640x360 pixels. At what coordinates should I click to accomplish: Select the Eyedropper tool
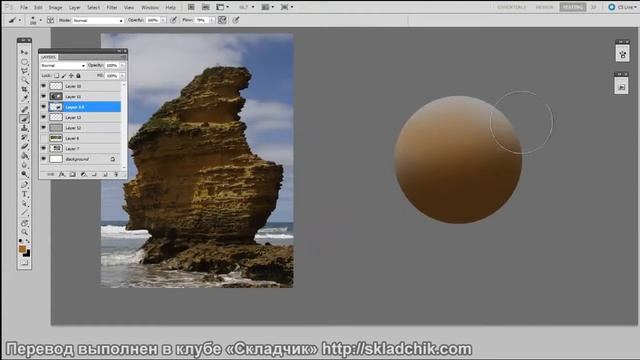(x=24, y=98)
